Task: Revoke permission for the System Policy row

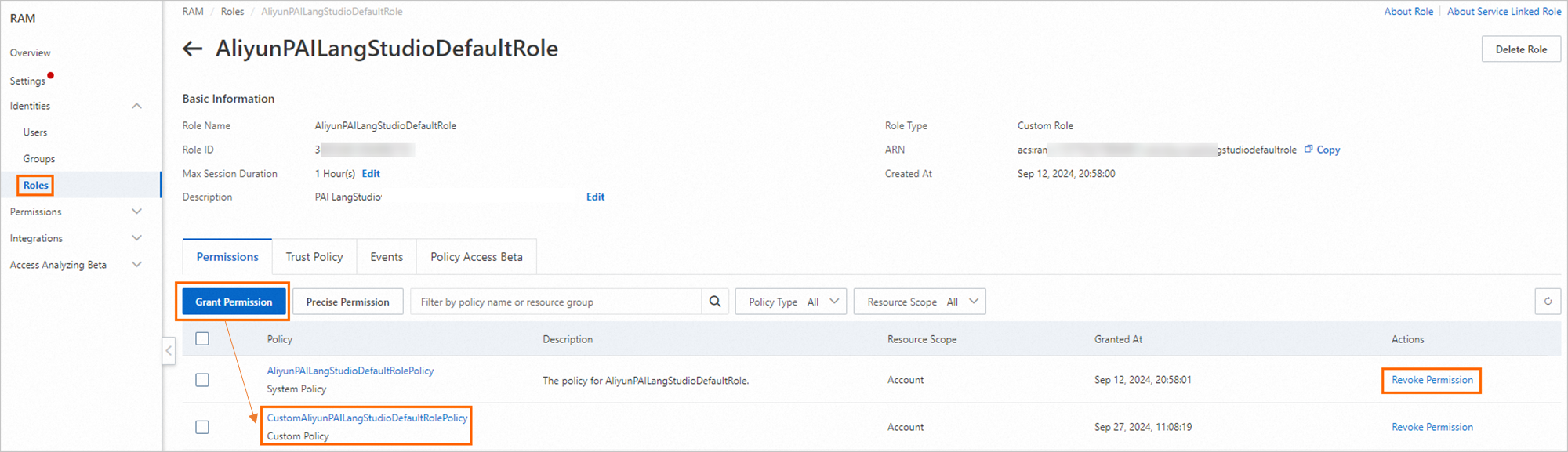Action: click(x=1432, y=380)
